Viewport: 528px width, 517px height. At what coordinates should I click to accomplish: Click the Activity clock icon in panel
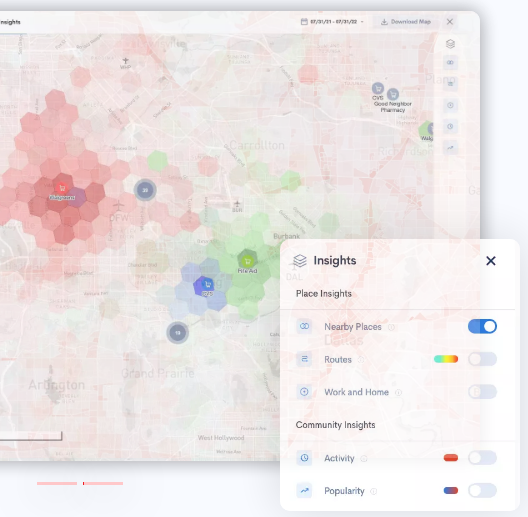[304, 458]
